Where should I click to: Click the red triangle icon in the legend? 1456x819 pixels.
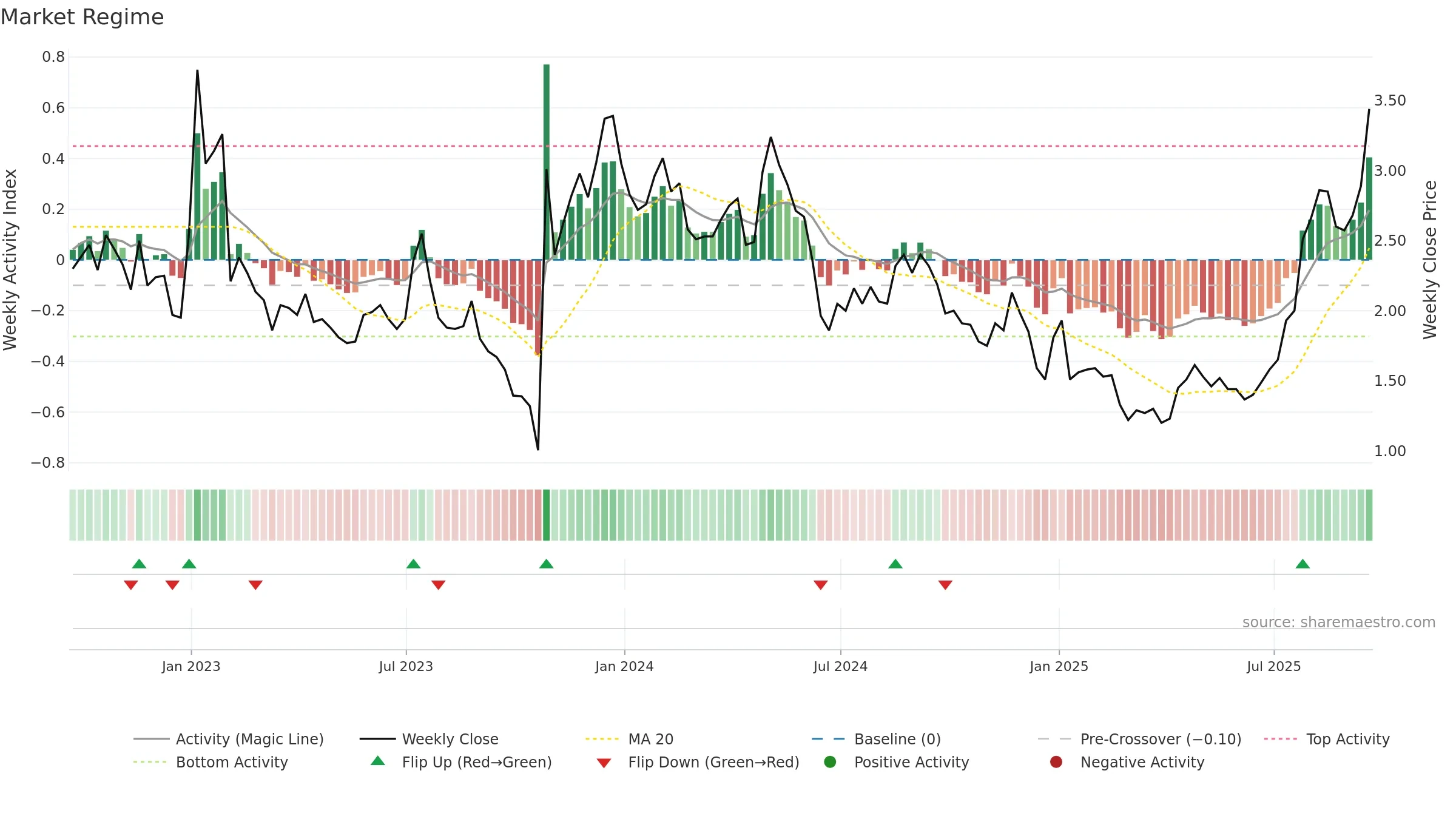coord(604,763)
